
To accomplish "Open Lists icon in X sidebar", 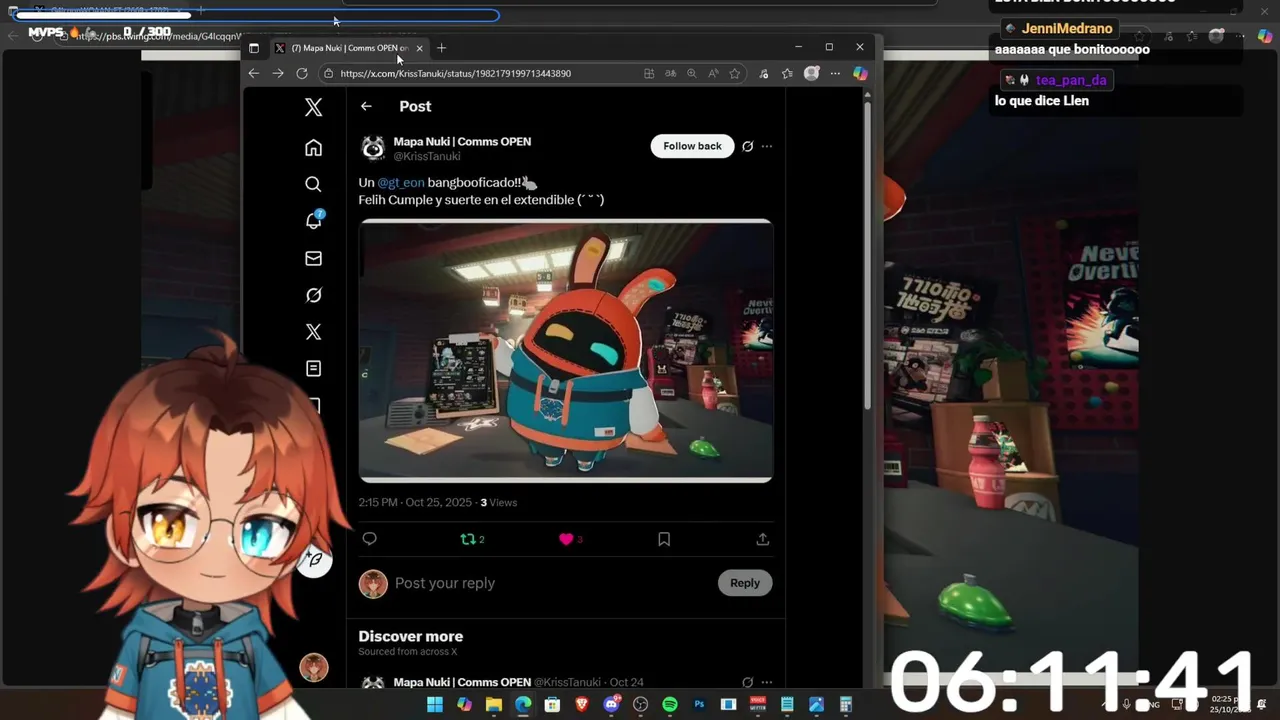I will click(313, 368).
